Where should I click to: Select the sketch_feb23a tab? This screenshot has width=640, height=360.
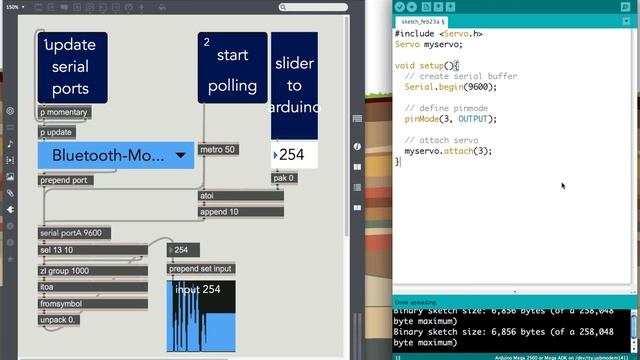422,22
